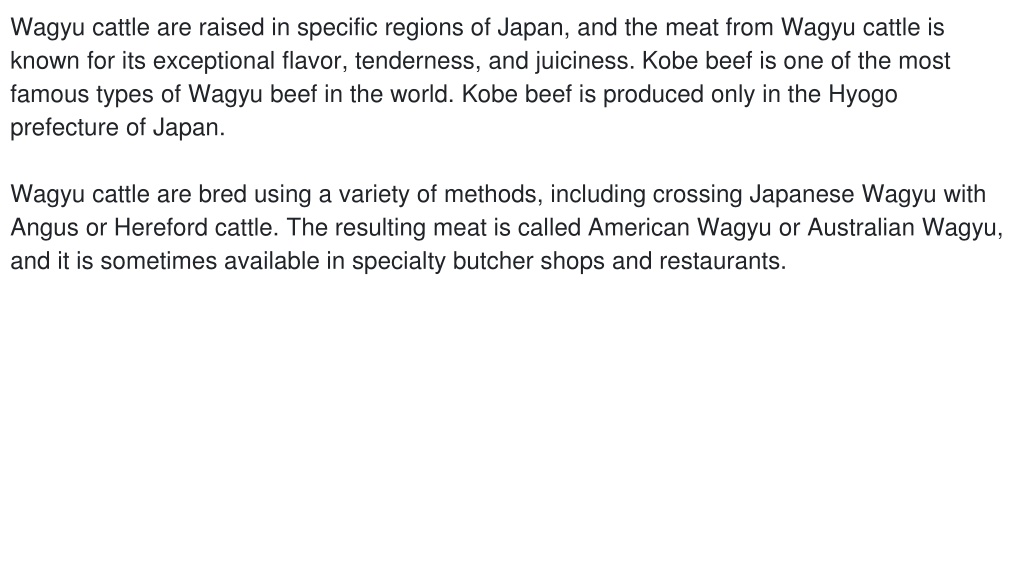Click the word "famous" in the first paragraph
Screen dimensions: 1024x576
[x=50, y=94]
